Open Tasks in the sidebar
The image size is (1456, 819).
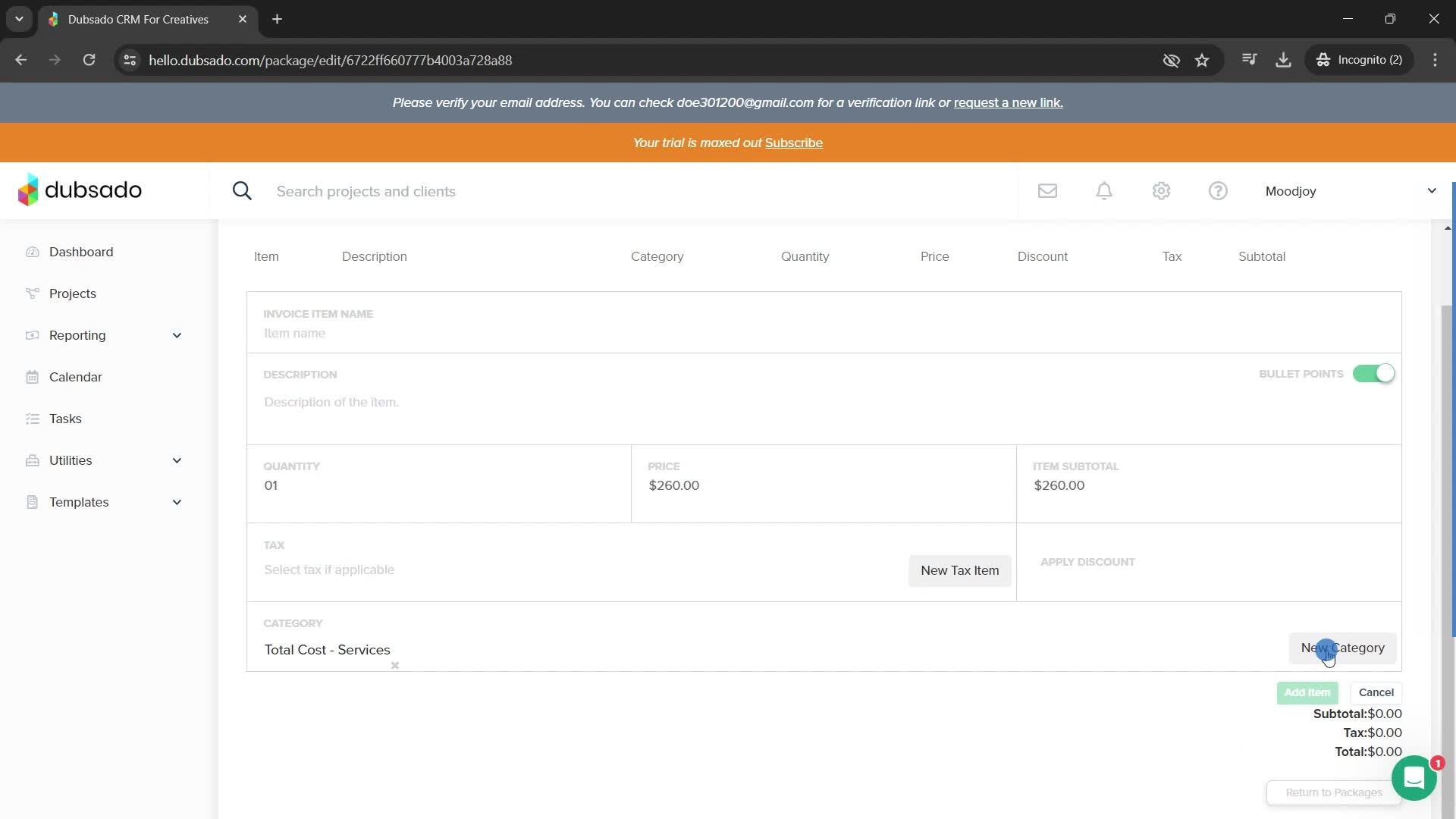click(x=65, y=419)
